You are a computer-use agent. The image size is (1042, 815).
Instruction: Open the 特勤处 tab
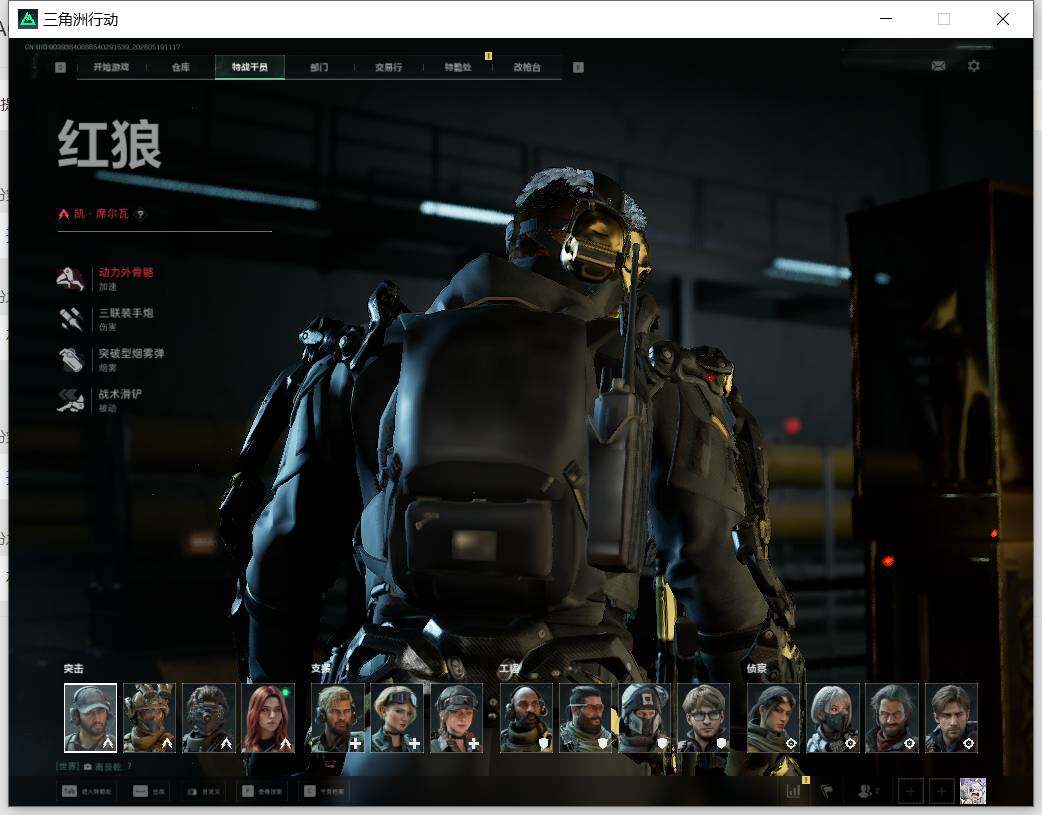pyautogui.click(x=458, y=67)
